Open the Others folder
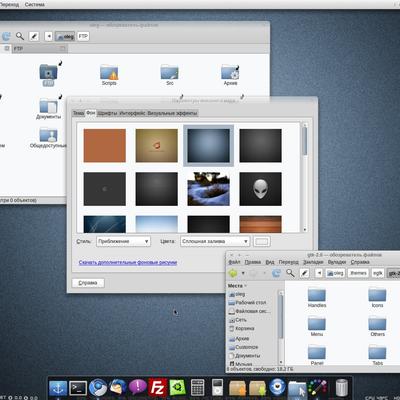The height and width of the screenshot is (400, 400). [377, 327]
